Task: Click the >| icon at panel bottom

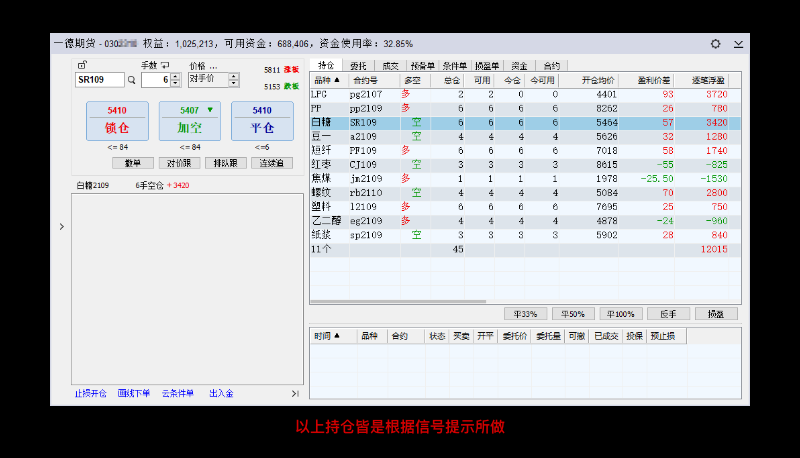Action: [x=295, y=394]
